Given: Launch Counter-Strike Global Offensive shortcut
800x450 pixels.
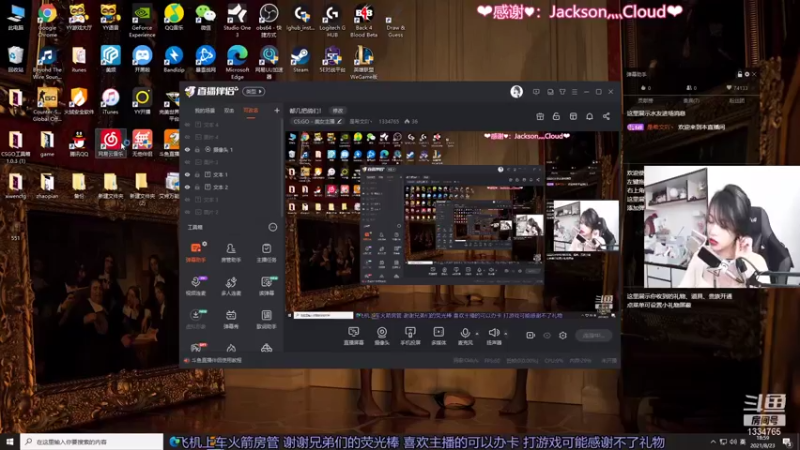Looking at the screenshot, I should [47, 104].
